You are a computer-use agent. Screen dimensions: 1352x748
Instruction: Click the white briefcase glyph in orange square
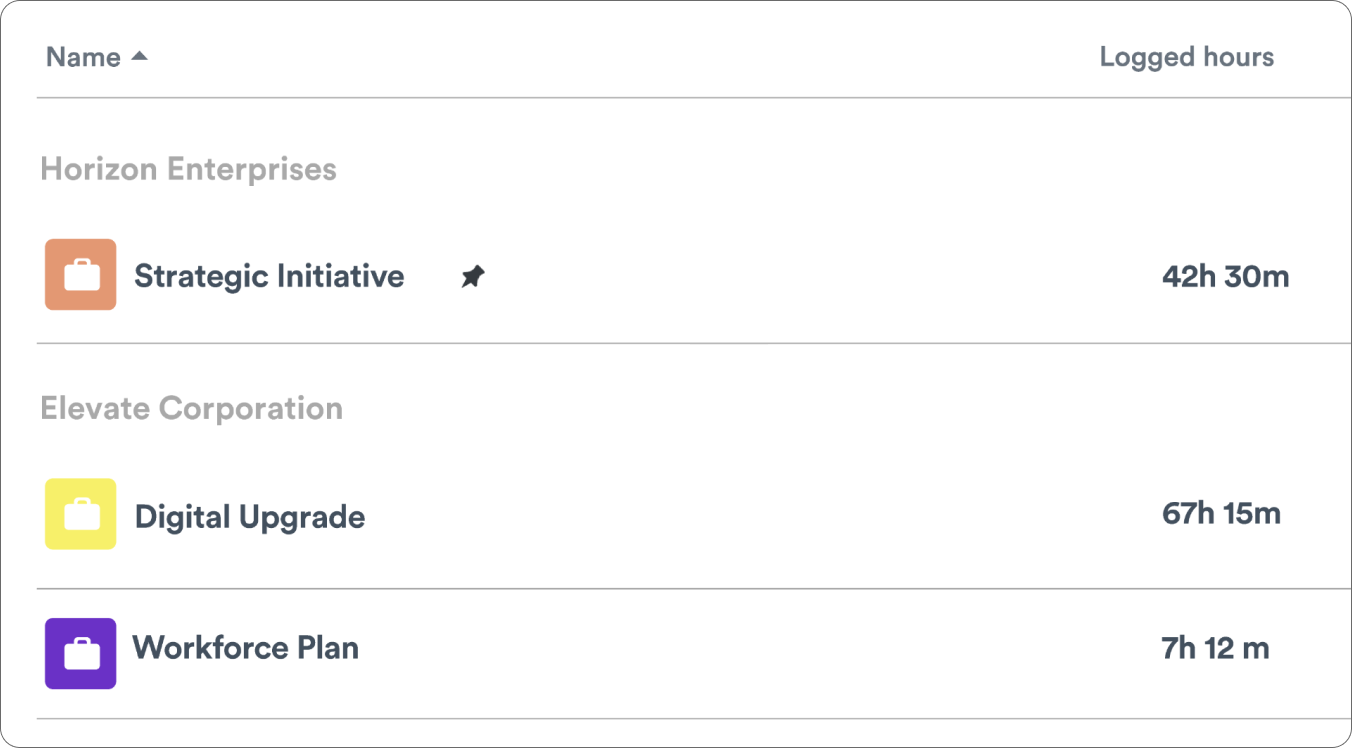[81, 275]
